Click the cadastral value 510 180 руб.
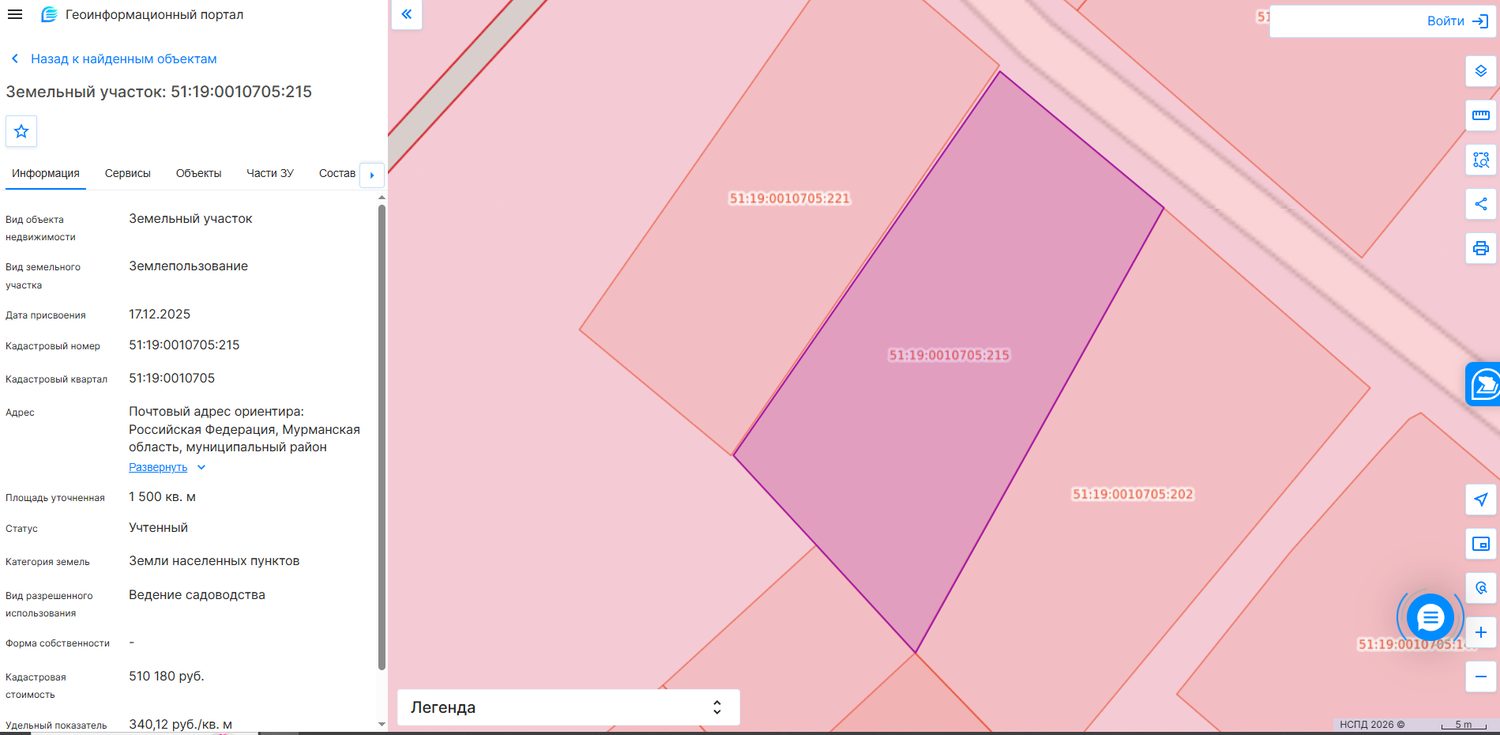1500x735 pixels. tap(166, 676)
